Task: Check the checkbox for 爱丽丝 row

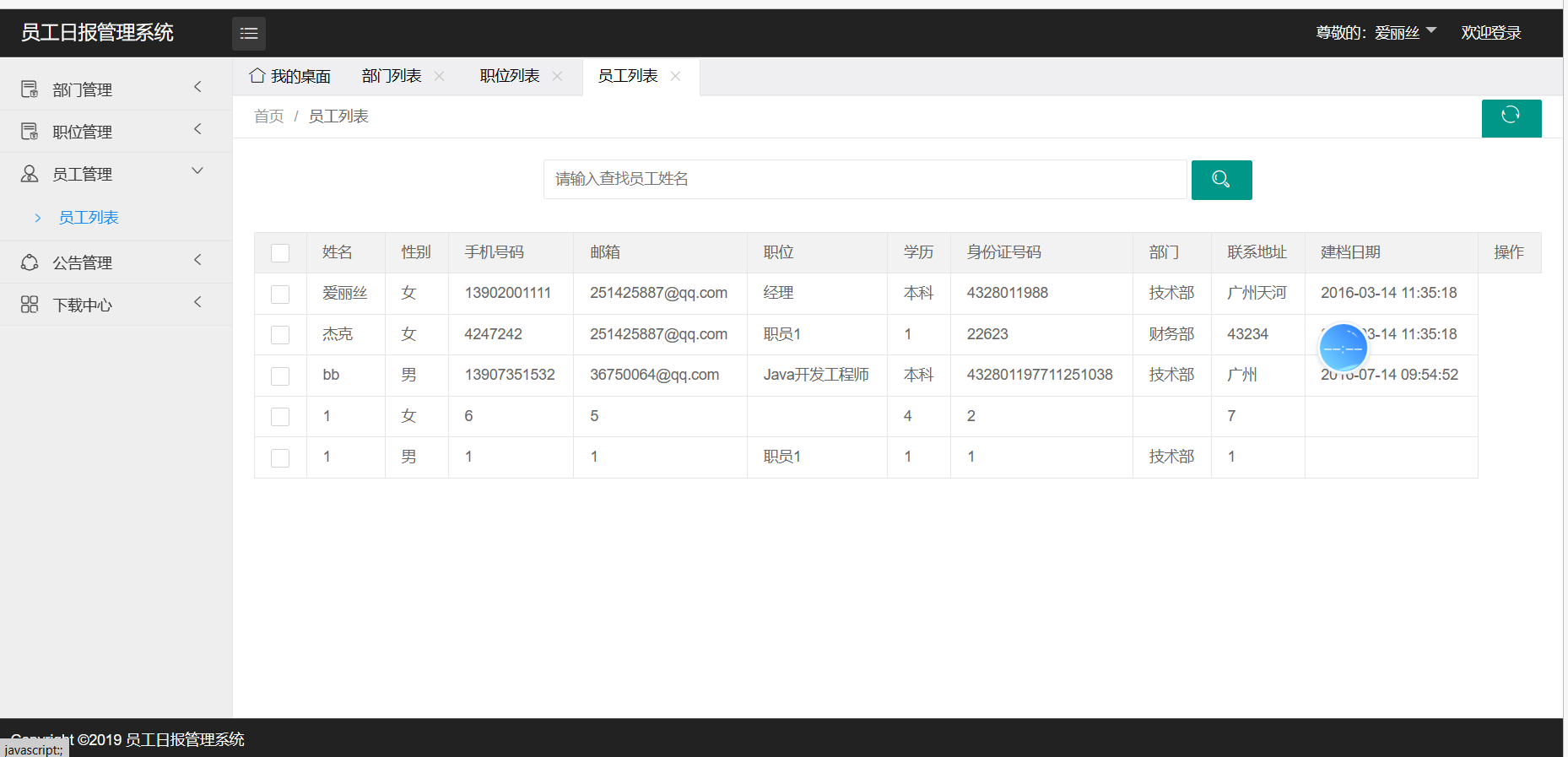Action: pyautogui.click(x=280, y=294)
